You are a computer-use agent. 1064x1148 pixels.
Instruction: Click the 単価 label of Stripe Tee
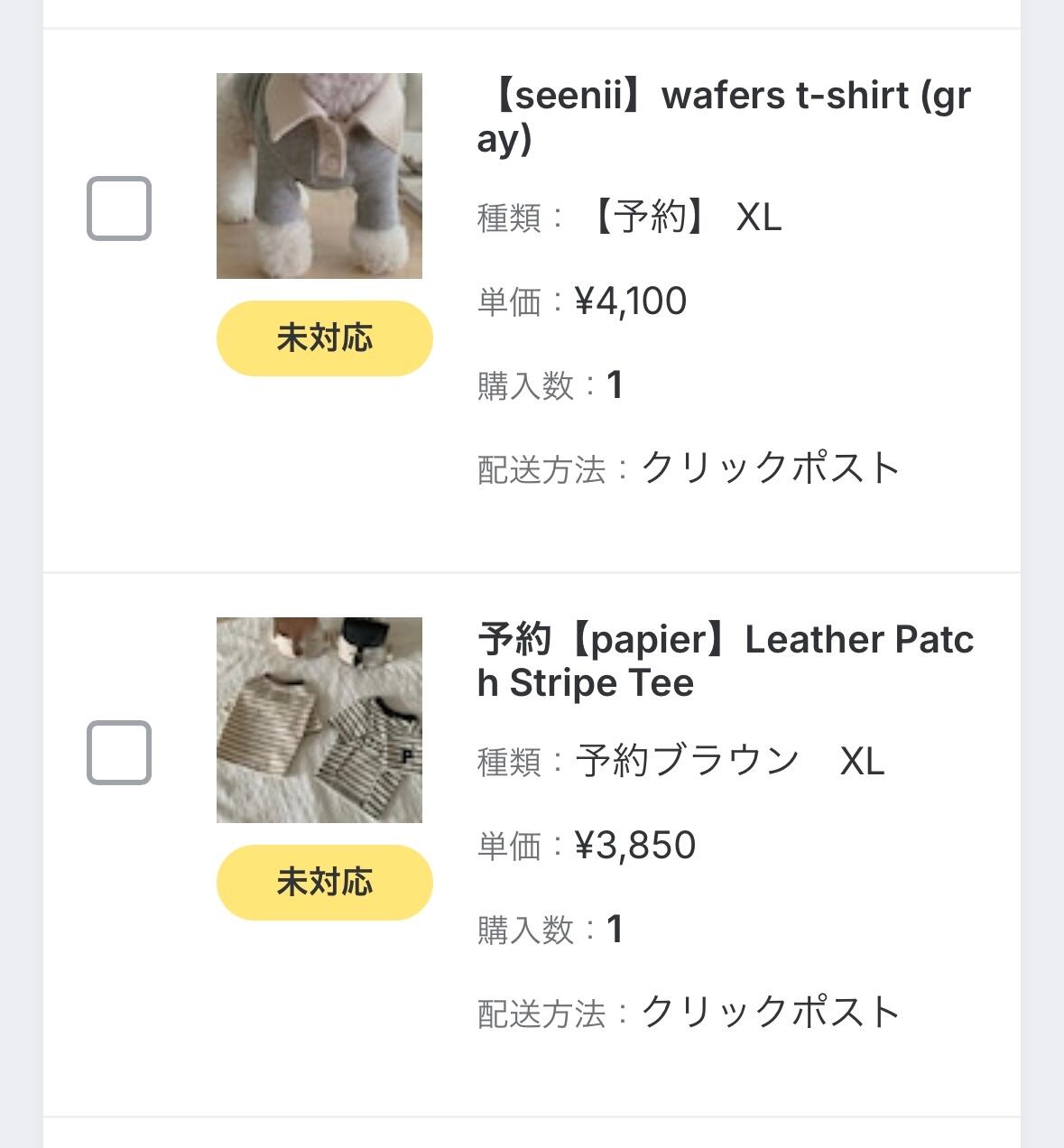pos(510,847)
